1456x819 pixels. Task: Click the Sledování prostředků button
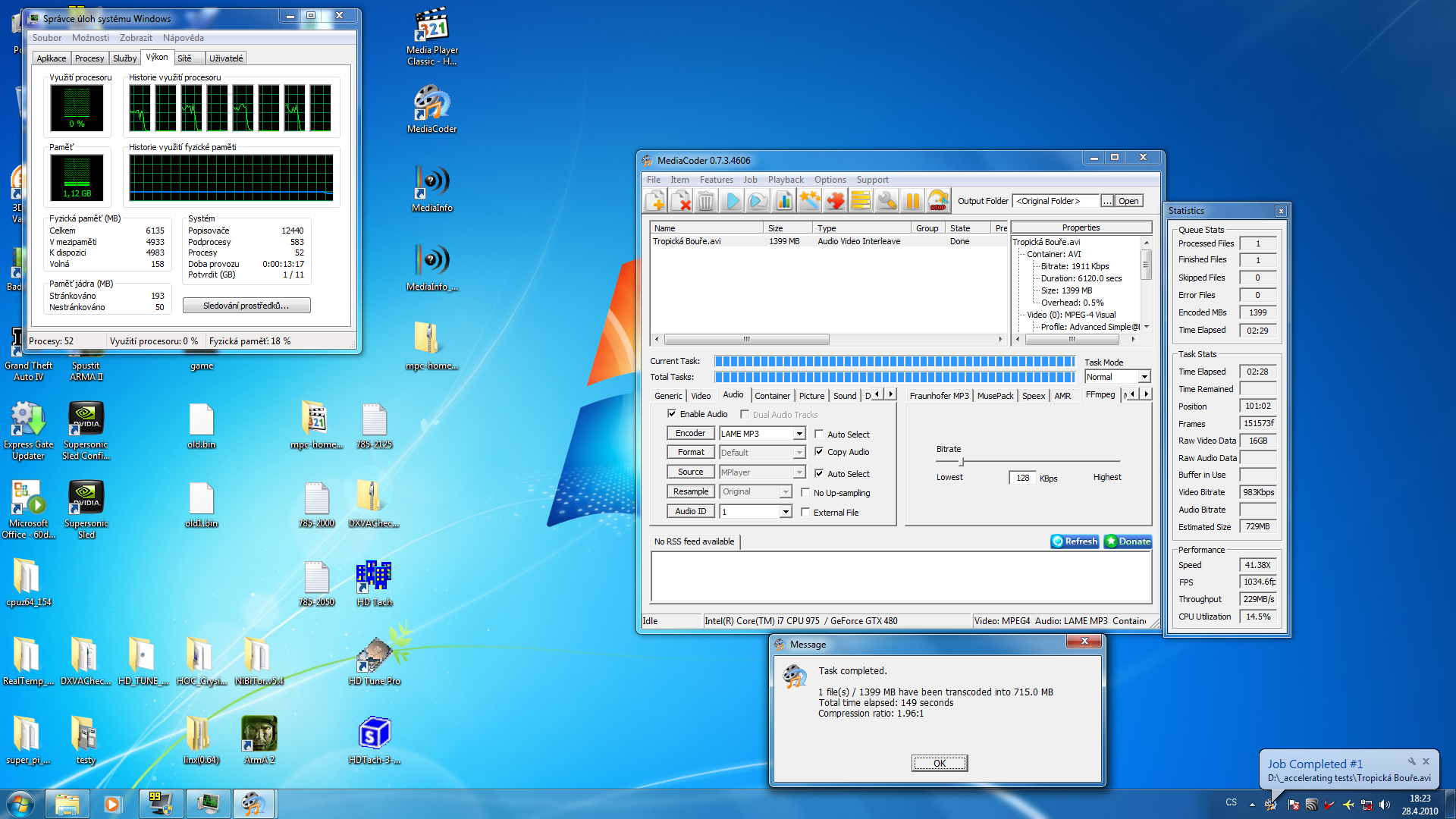point(246,306)
